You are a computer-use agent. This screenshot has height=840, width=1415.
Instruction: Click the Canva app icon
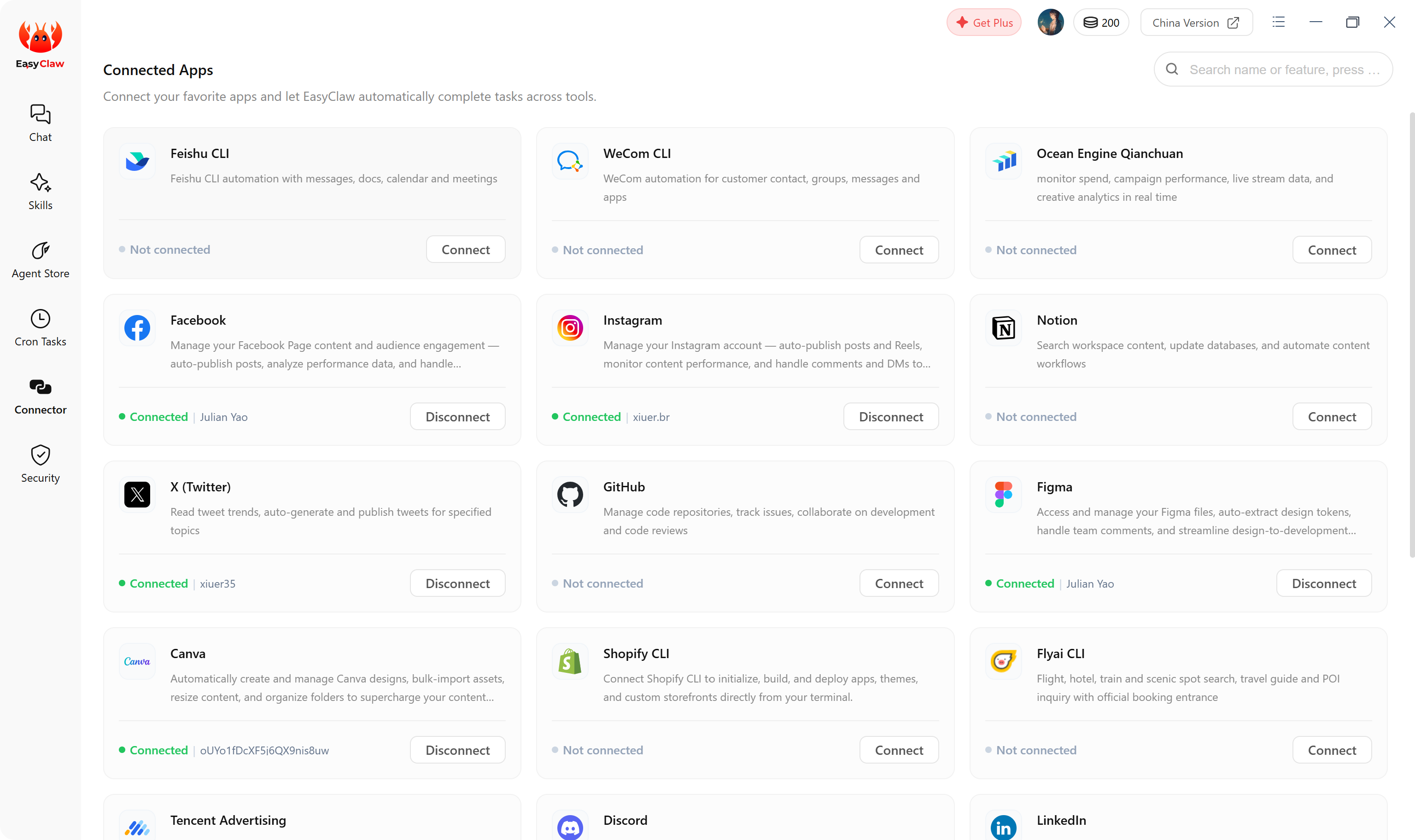(137, 661)
